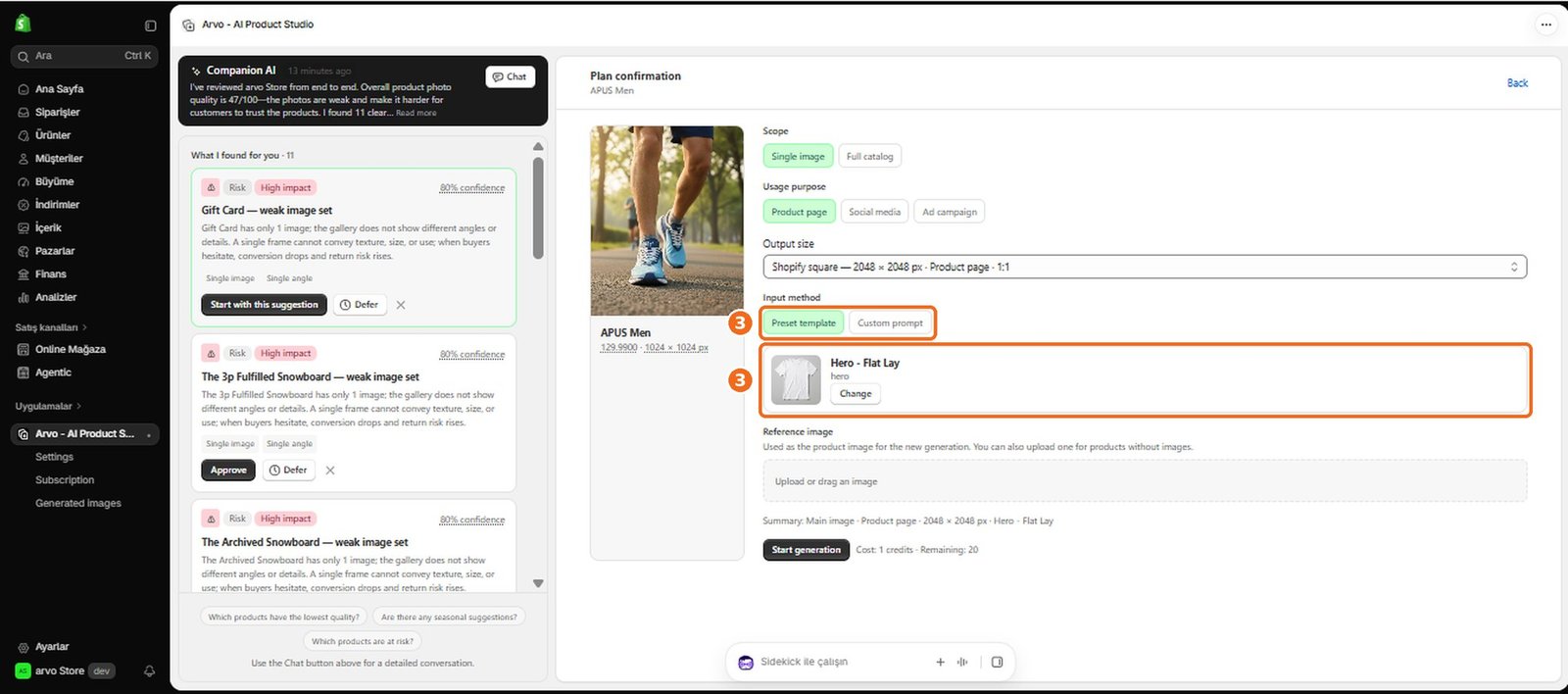
Task: Open Müşteriler section
Action: (59, 159)
